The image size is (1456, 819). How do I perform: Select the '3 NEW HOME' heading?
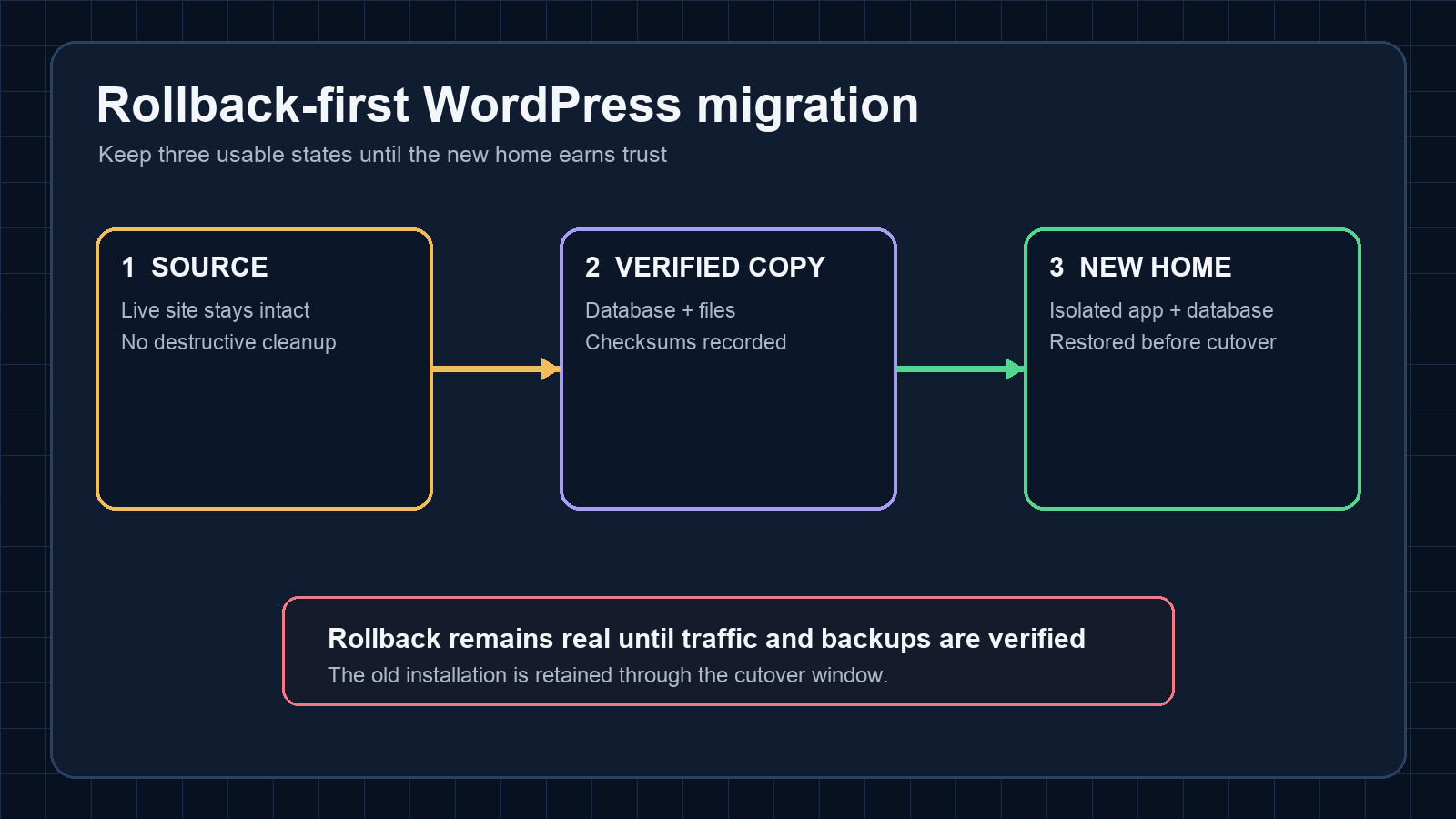click(x=1140, y=267)
